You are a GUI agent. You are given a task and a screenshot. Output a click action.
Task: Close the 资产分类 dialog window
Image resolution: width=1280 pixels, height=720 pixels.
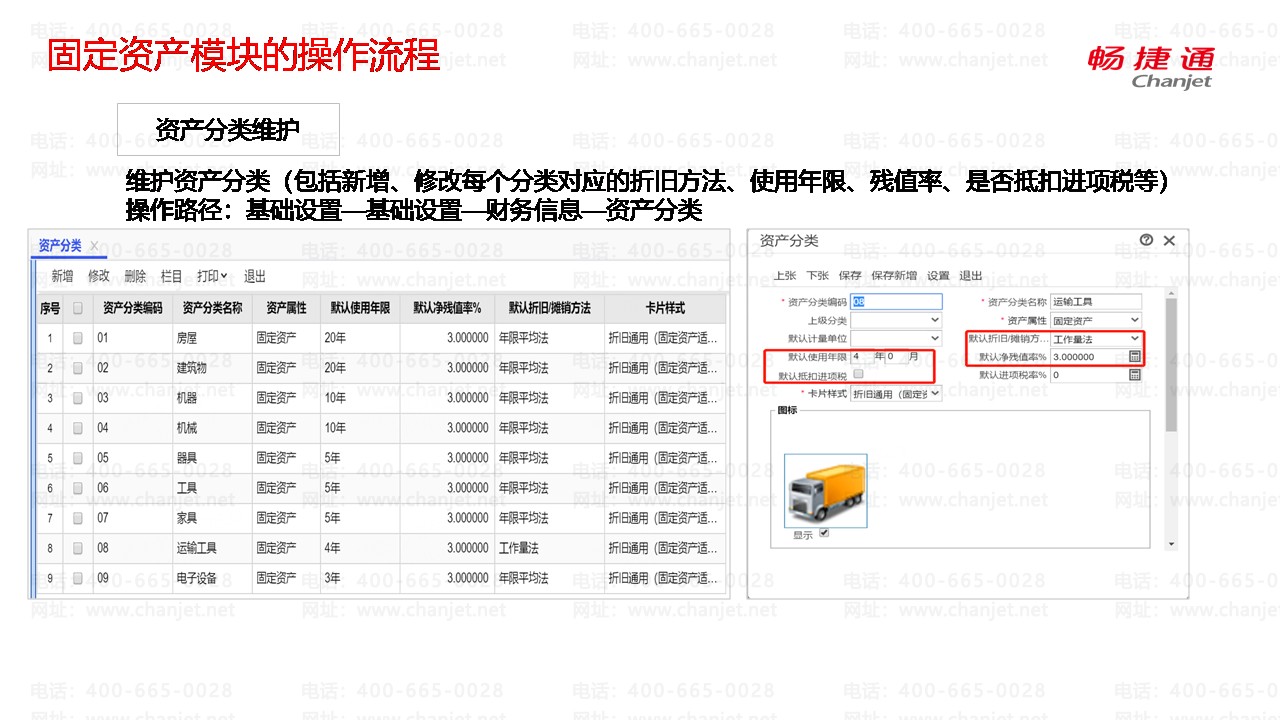[1169, 240]
